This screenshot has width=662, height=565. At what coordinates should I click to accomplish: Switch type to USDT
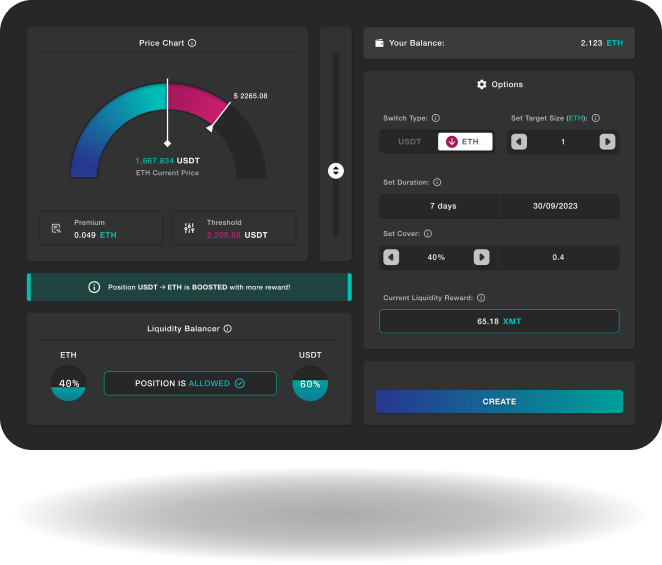pos(409,142)
